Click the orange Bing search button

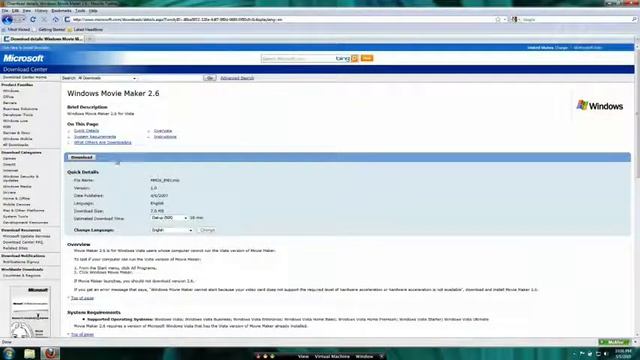pos(355,58)
